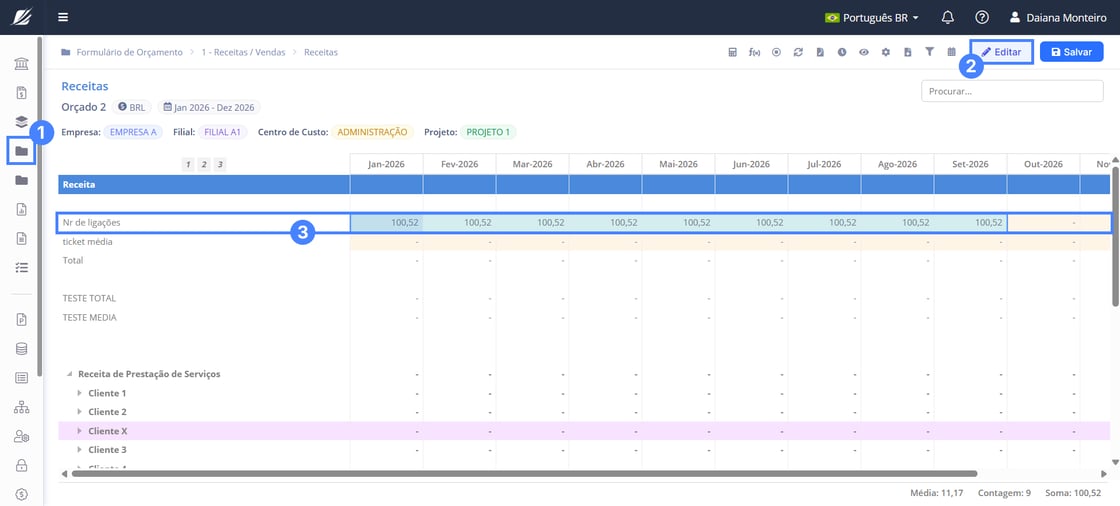Click the padlock icon in the sidebar

tap(21, 465)
